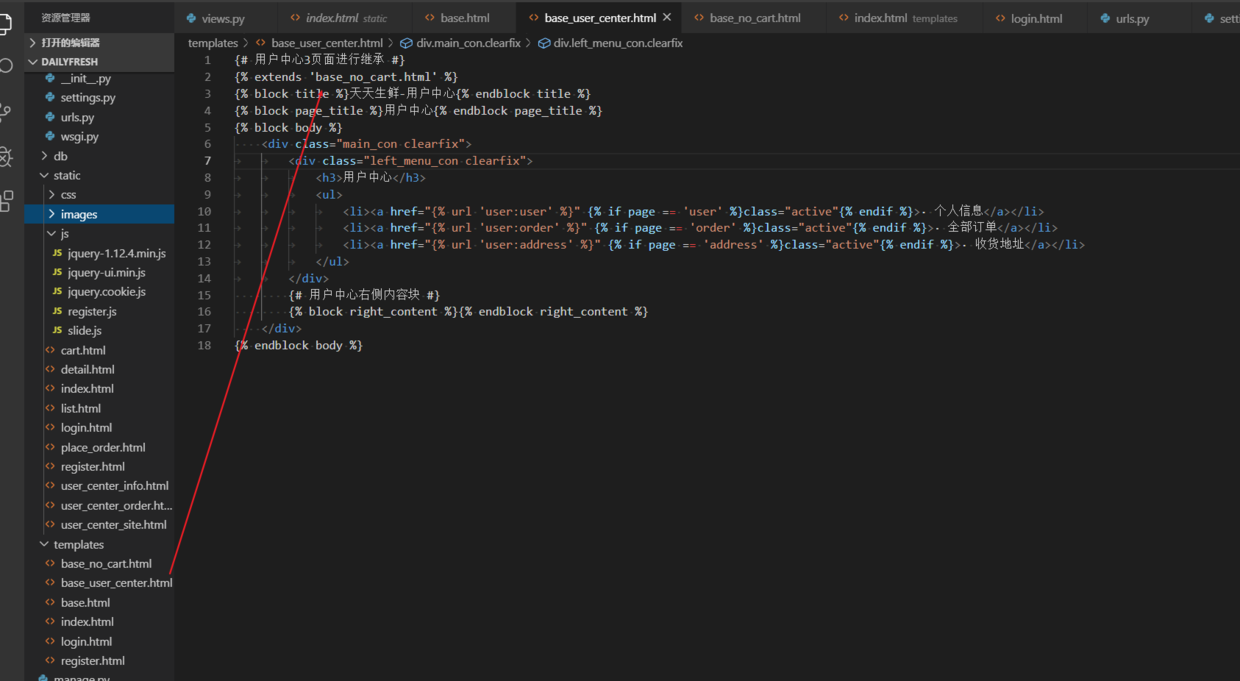Expand the css folder
1240x681 pixels.
[x=99, y=195]
